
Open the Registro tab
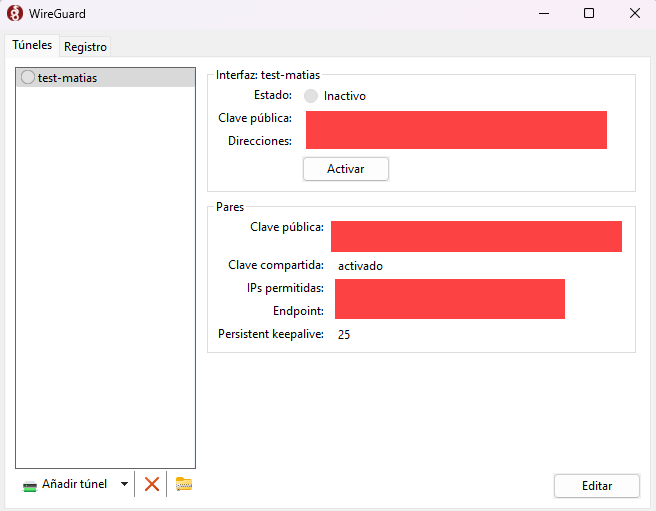(x=85, y=46)
